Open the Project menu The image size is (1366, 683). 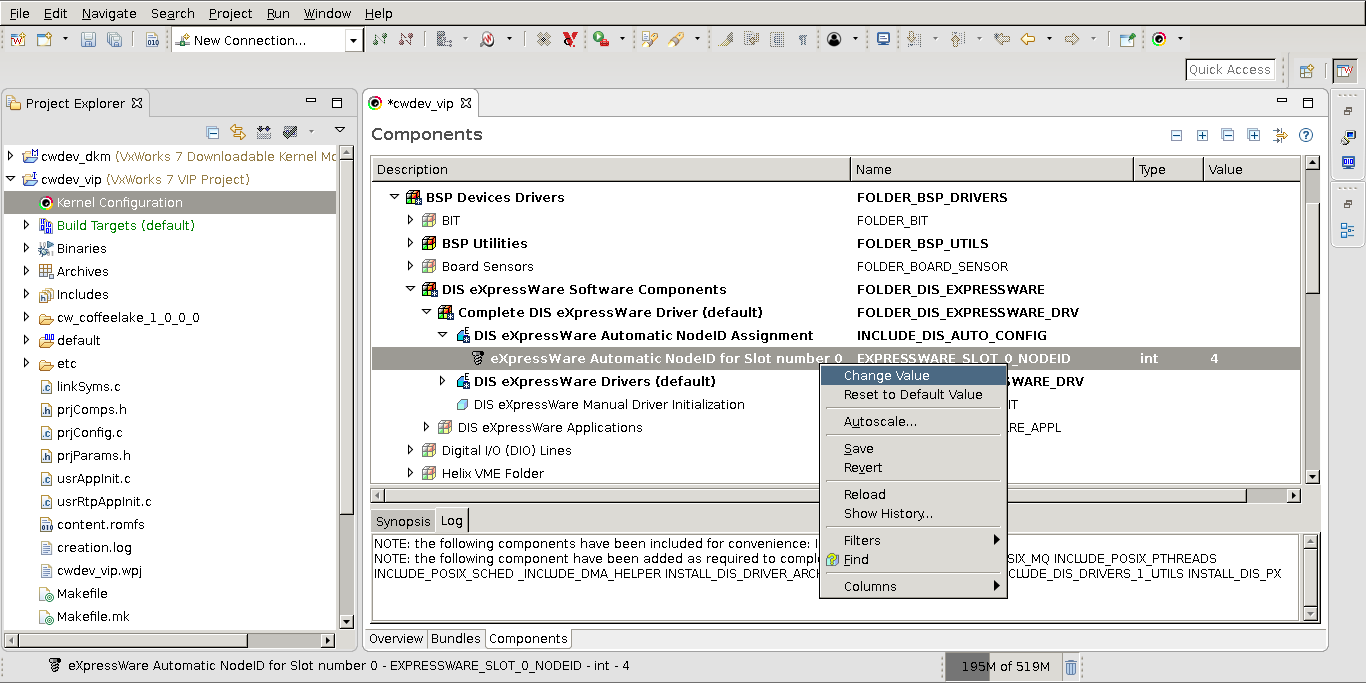pyautogui.click(x=230, y=13)
